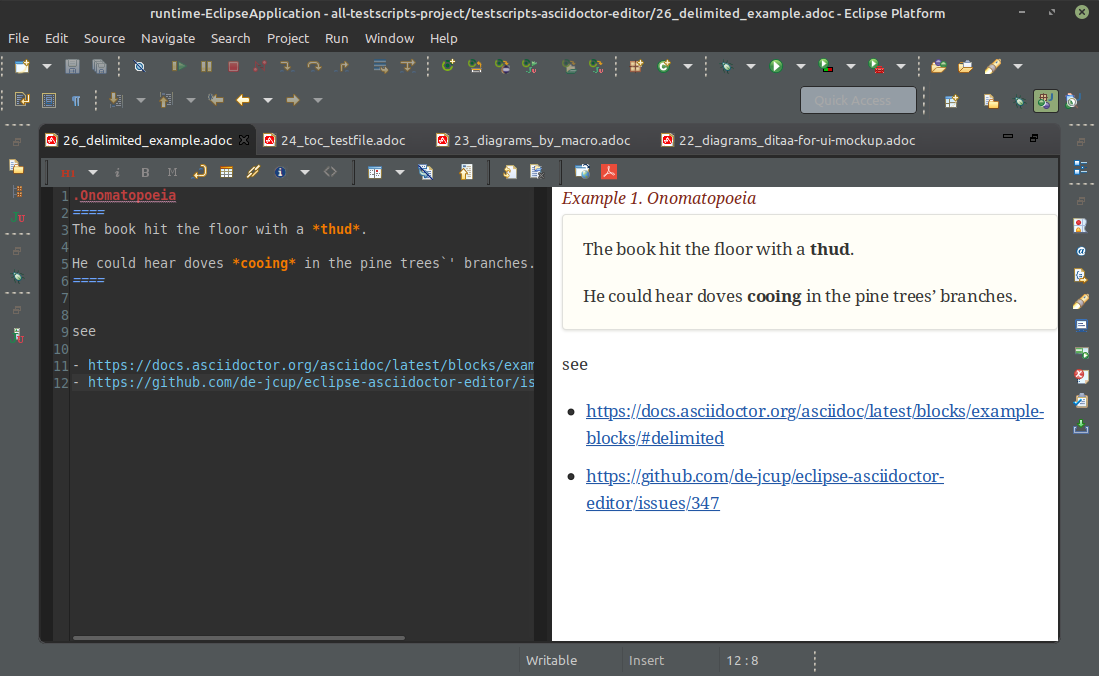
Task: Click the Suspend (pause) debug icon
Action: coord(206,67)
